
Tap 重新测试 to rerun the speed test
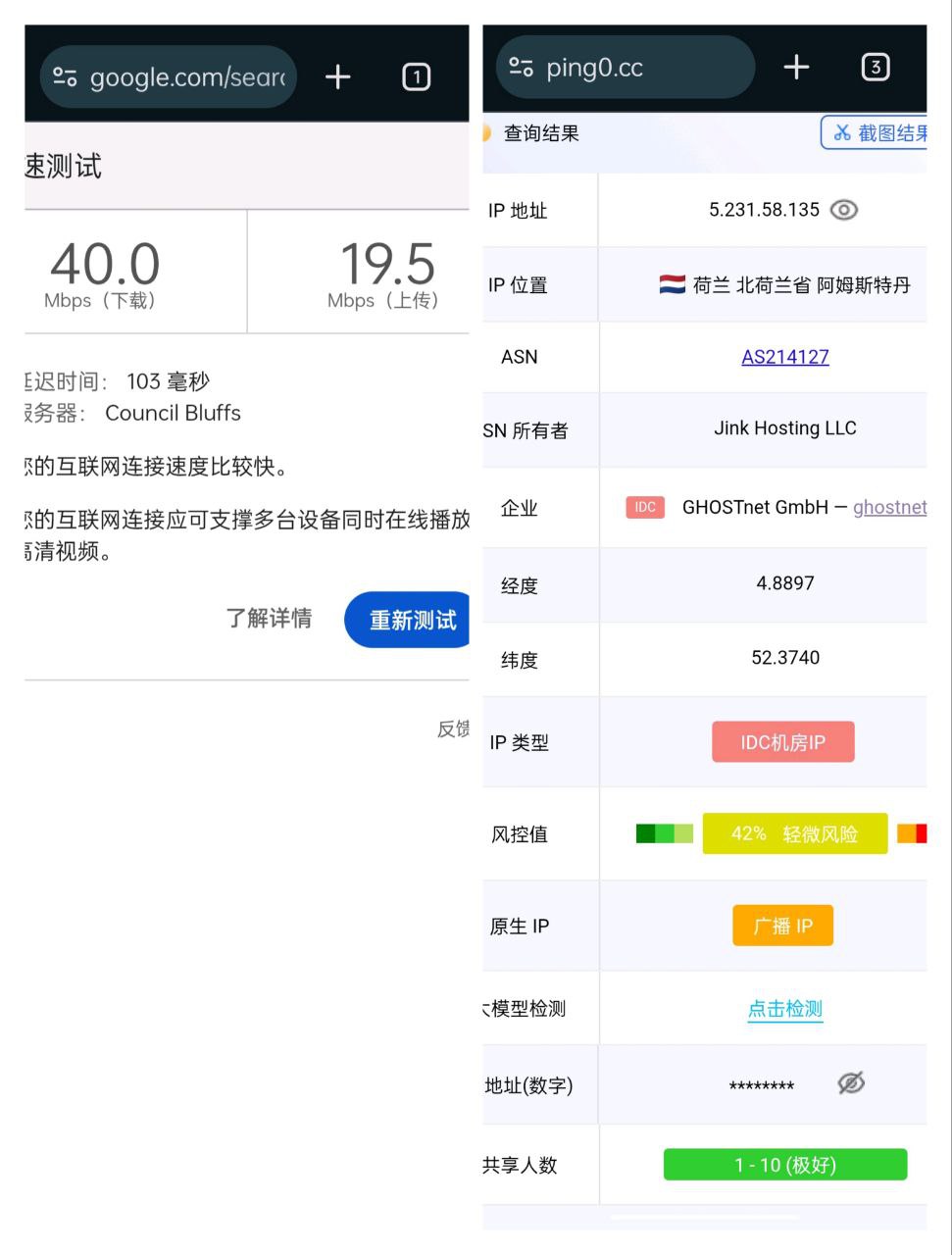(411, 620)
